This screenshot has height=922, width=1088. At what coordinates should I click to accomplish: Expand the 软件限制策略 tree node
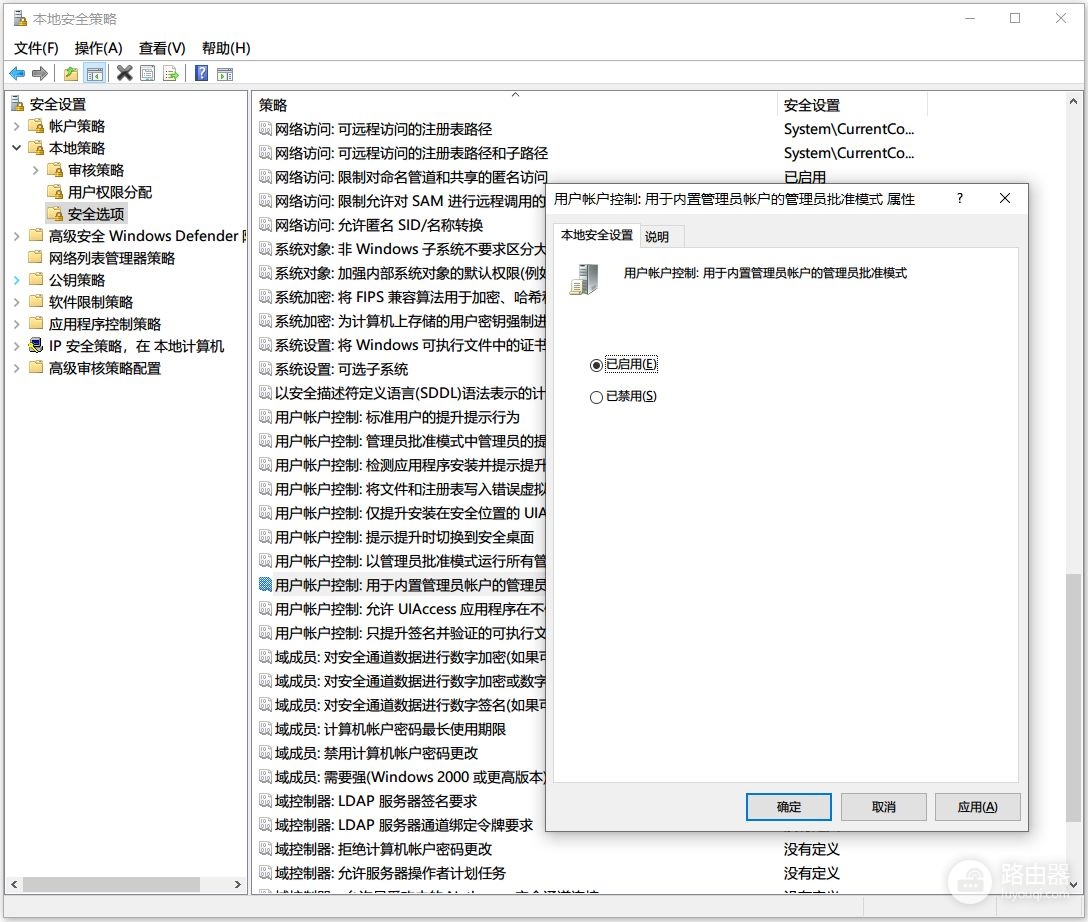coord(17,302)
